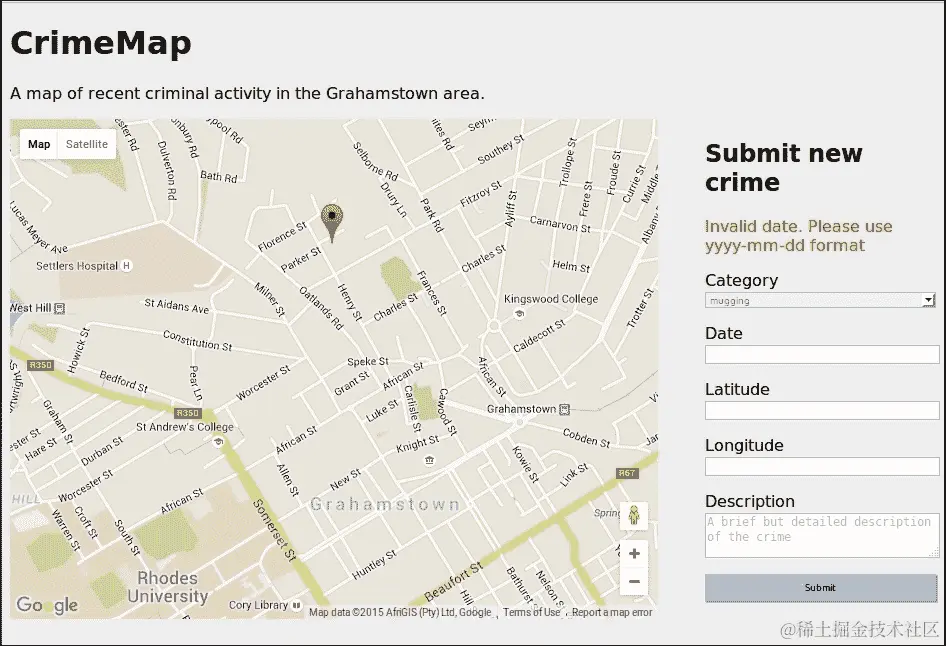Viewport: 946px width, 646px height.
Task: Click the Map data ©2015 AfriGIS attribution
Action: point(400,612)
